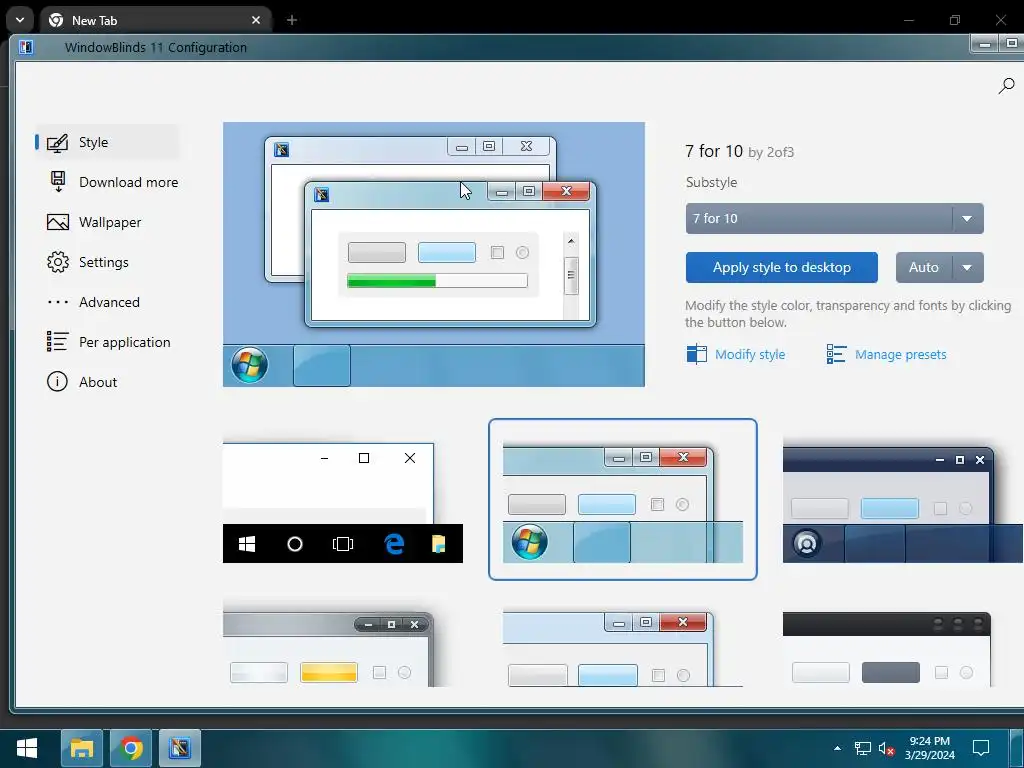Screen dimensions: 1024x768
Task: Open the Advanced section
Action: point(107,302)
